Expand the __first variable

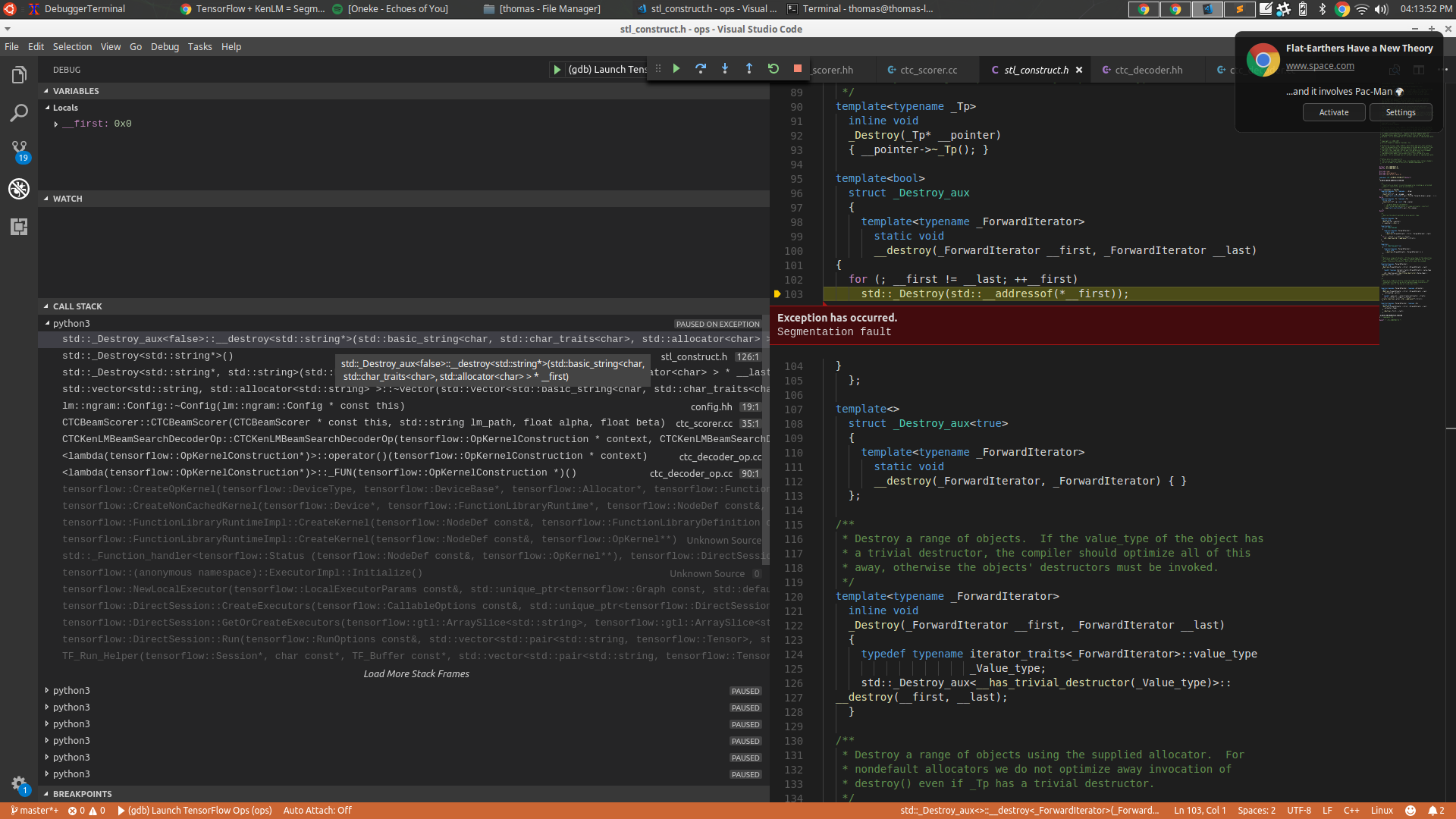pos(55,124)
